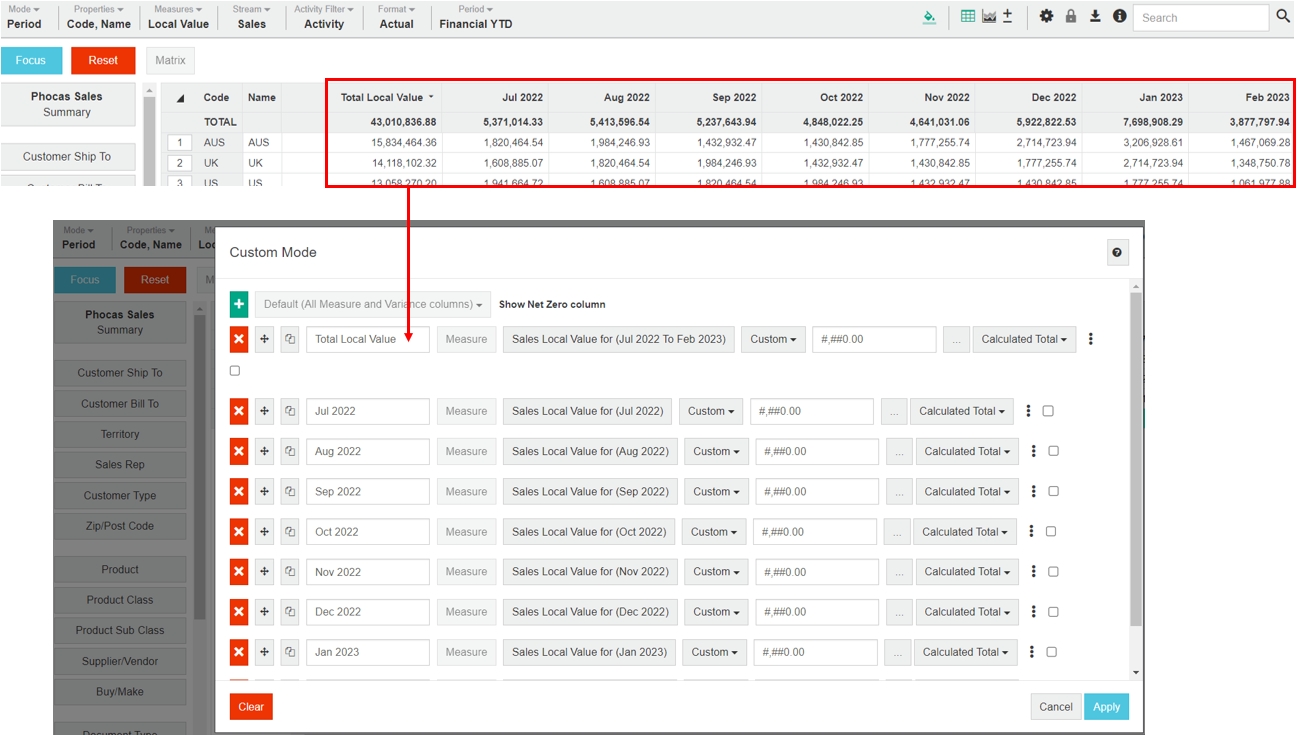Click the fill color bucket icon

[929, 17]
